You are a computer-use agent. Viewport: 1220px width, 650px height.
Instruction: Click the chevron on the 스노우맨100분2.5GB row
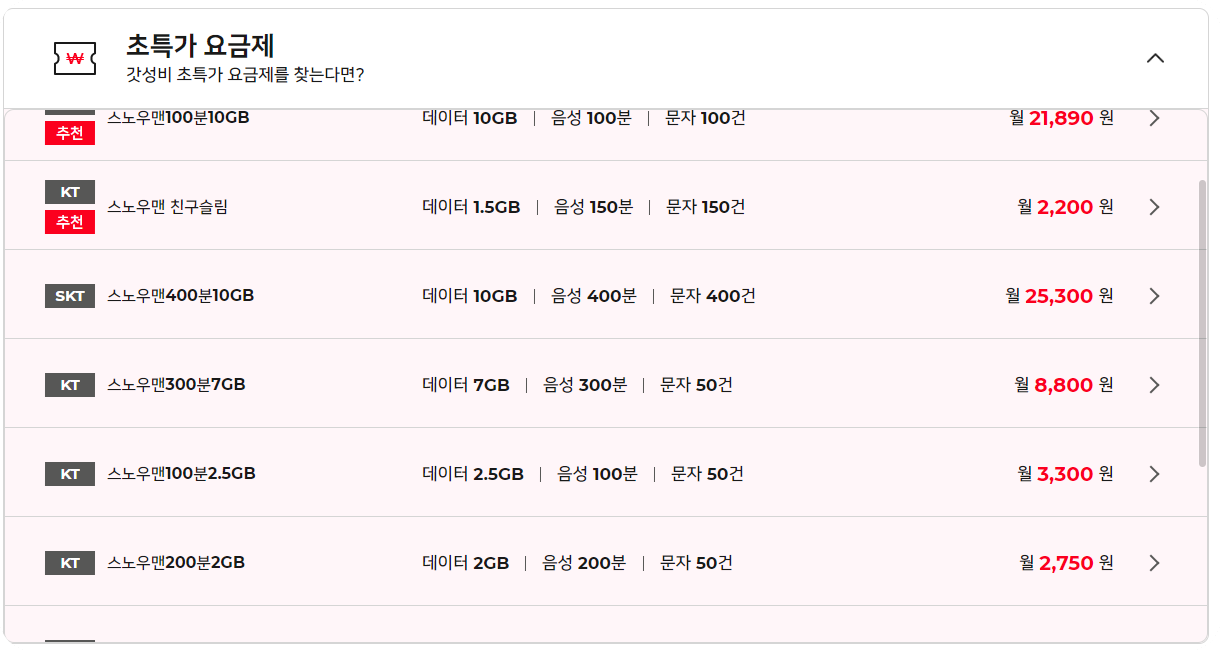pos(1154,473)
